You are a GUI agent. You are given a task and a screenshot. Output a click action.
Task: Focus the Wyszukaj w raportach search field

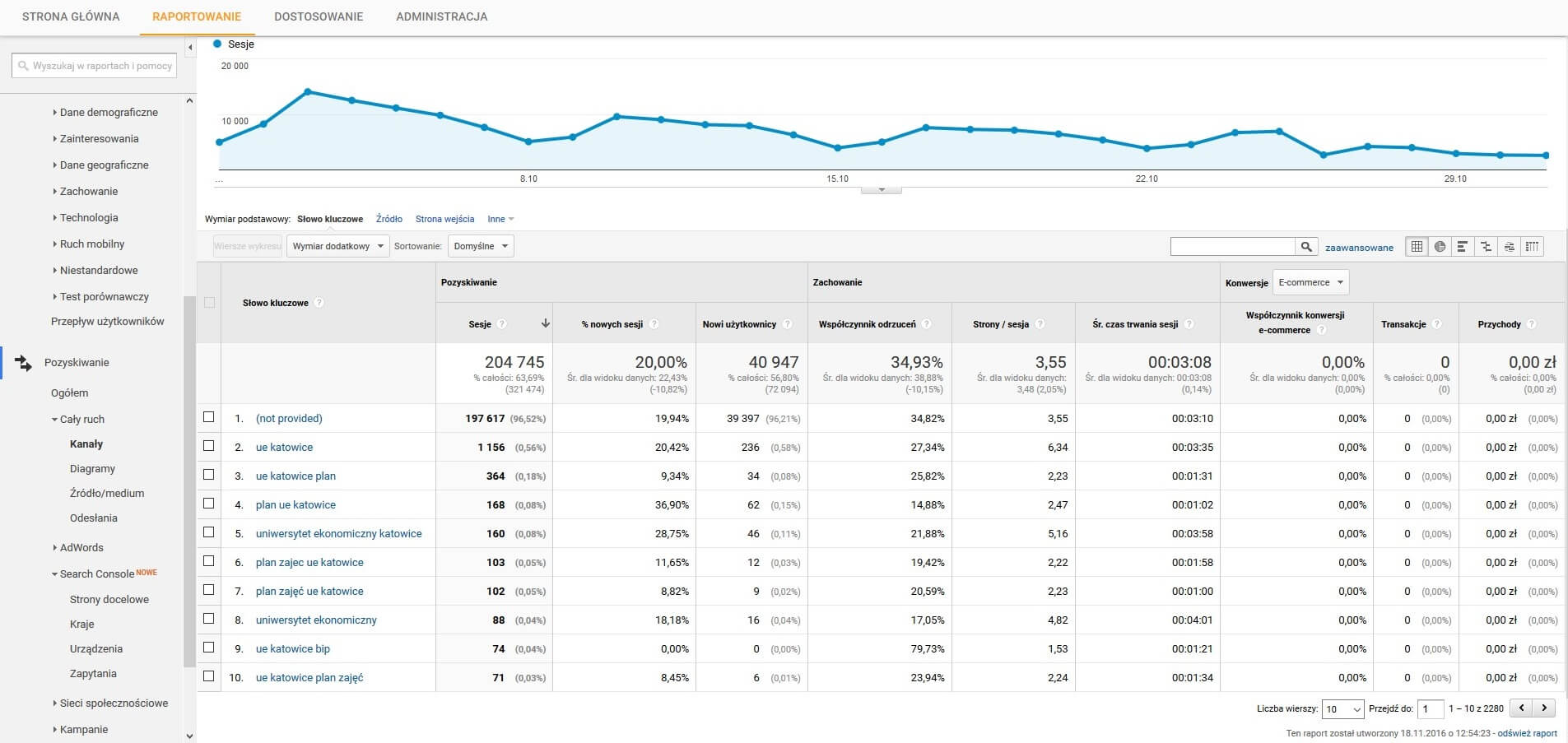[94, 66]
